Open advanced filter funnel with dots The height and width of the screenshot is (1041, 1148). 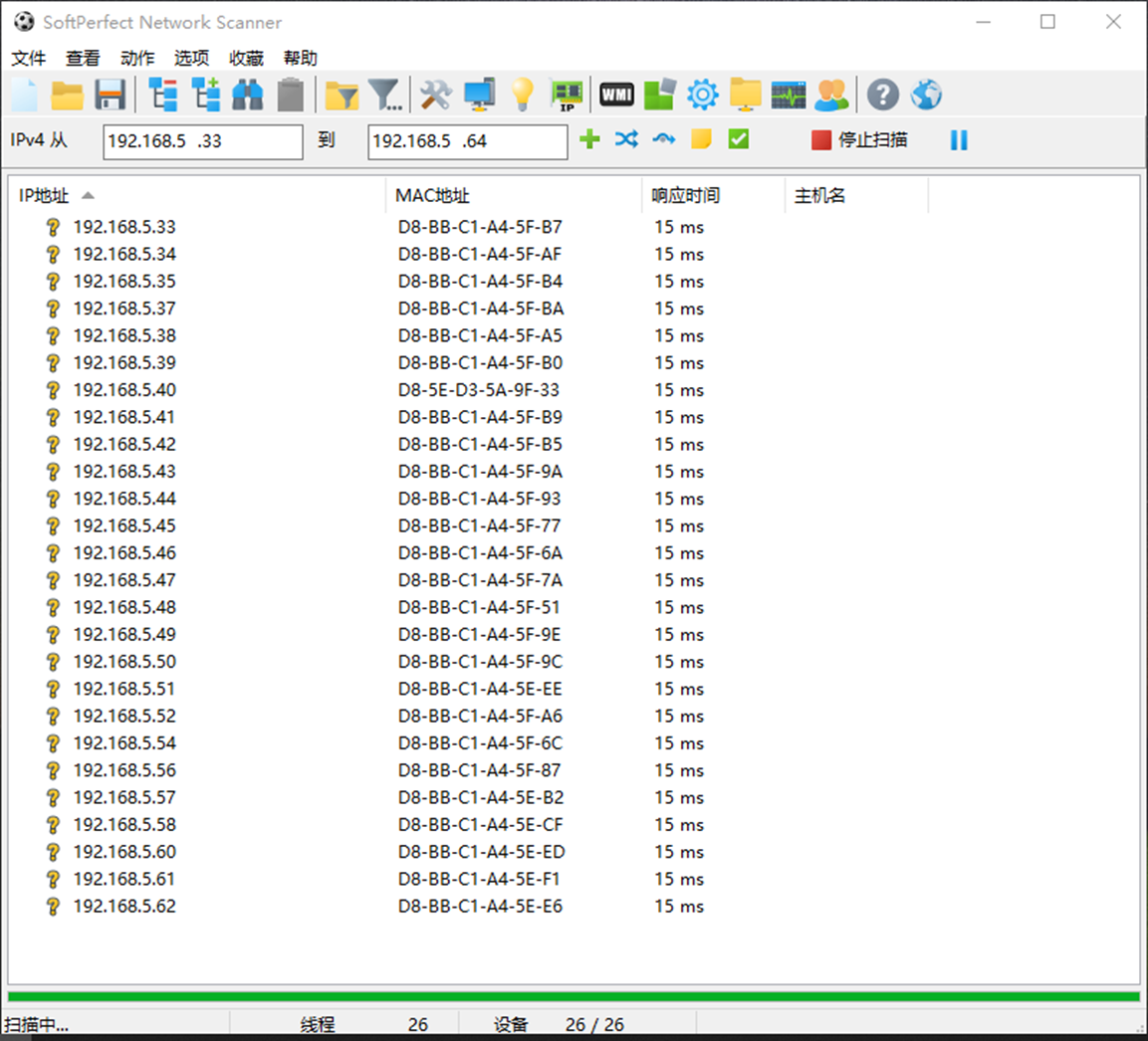385,95
